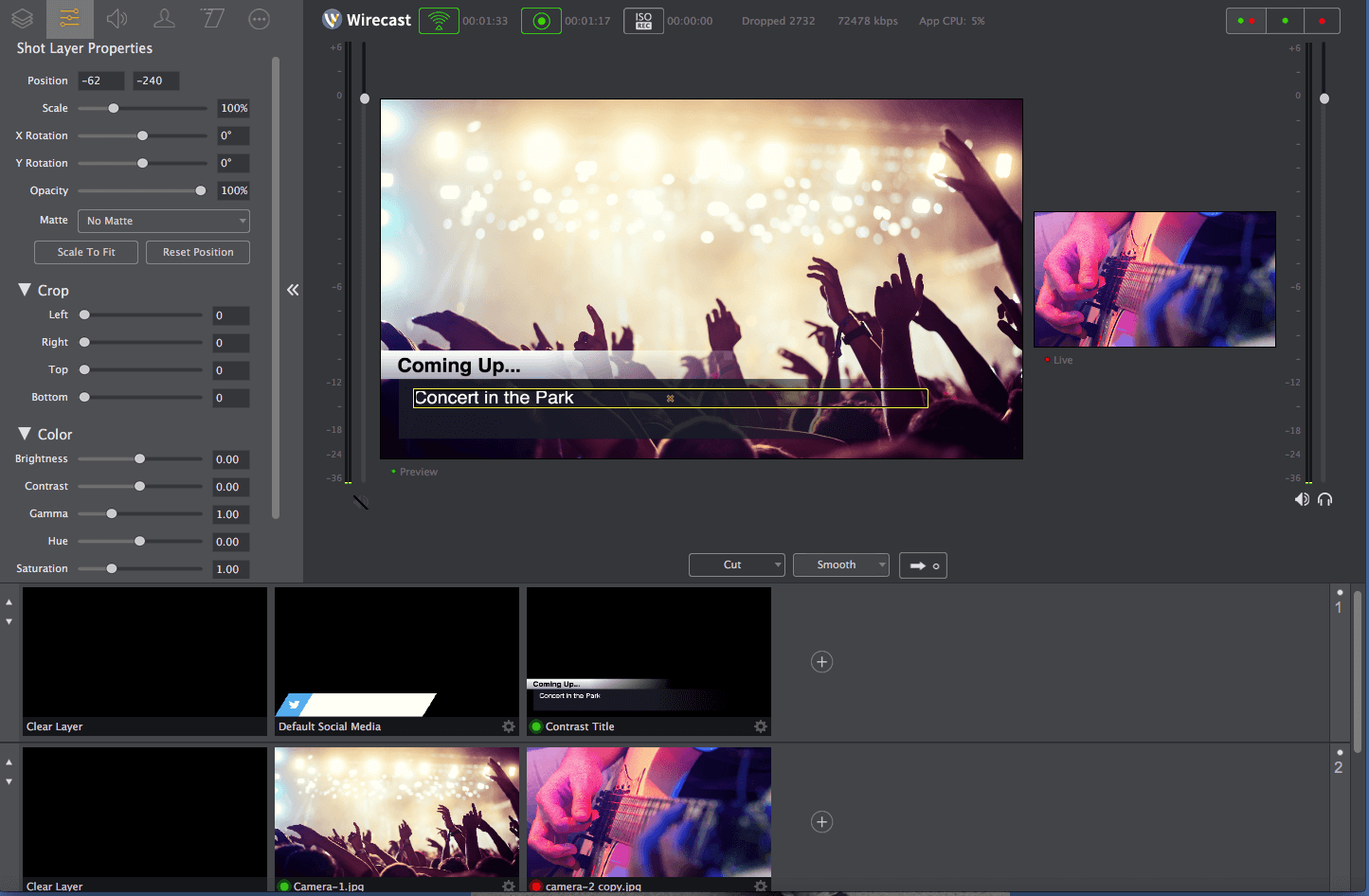1369x896 pixels.
Task: Click the ellipsis options icon
Action: point(259,18)
